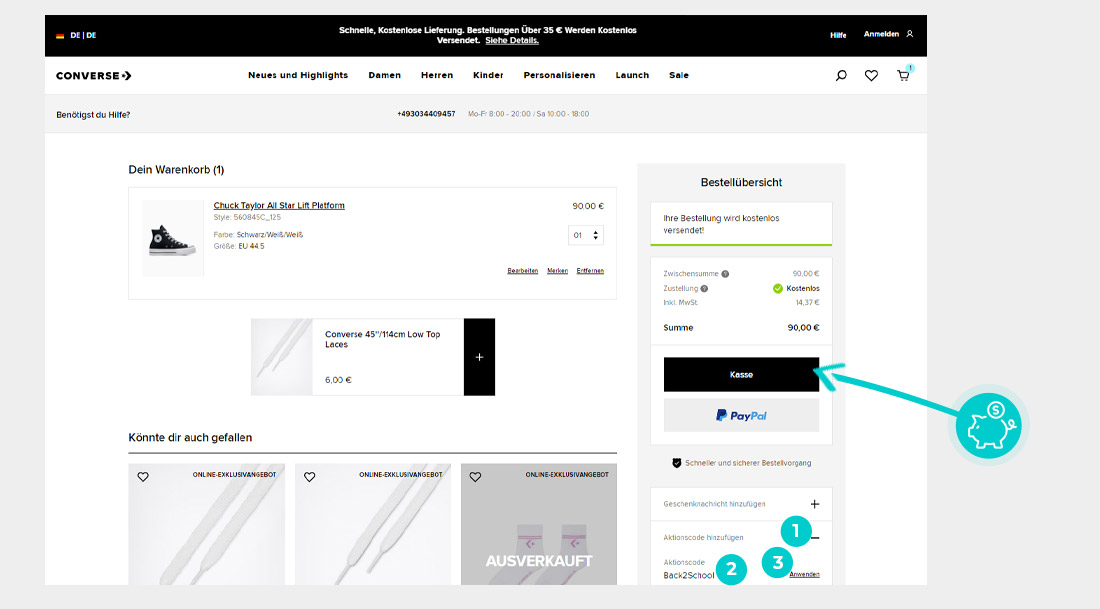
Task: Open the Low Top Laces thumbnail
Action: click(282, 357)
